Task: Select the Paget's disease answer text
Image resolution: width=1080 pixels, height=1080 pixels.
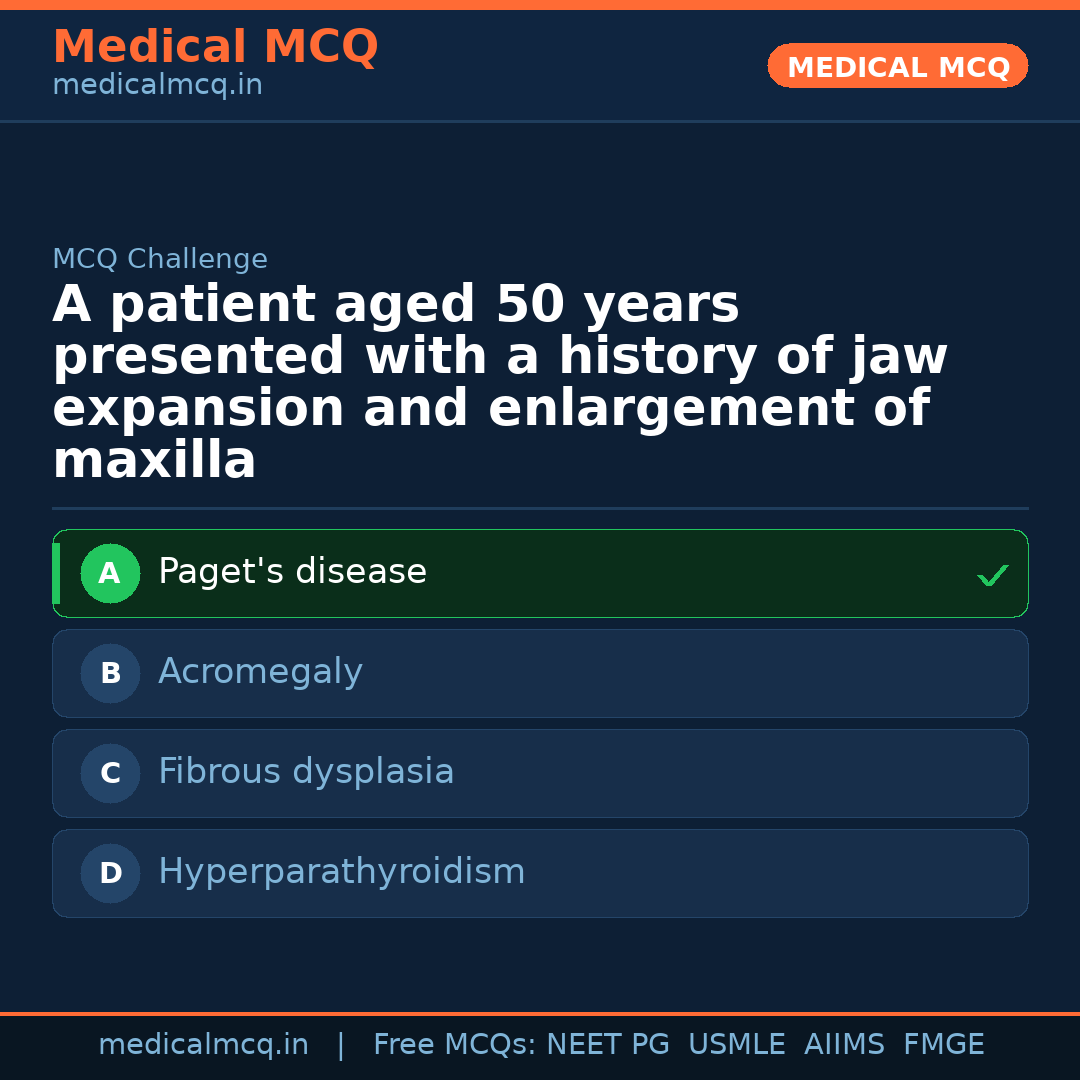Action: coord(292,572)
